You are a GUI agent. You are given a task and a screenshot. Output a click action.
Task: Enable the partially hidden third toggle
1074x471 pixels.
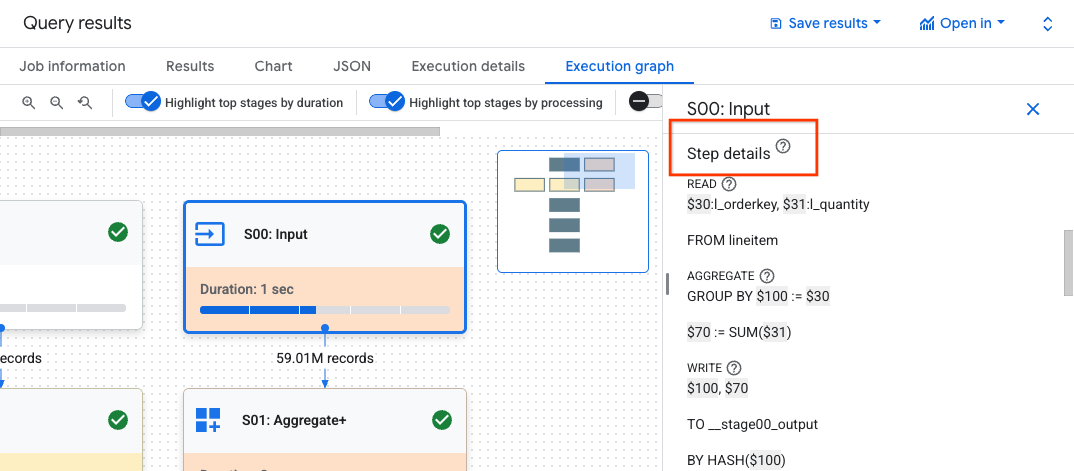tap(645, 102)
